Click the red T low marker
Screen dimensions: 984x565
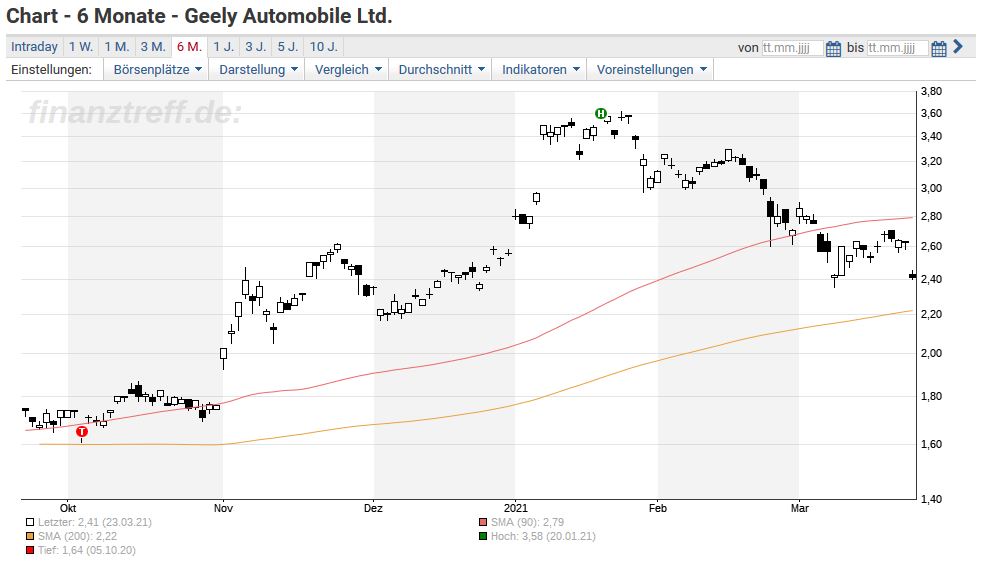point(82,431)
